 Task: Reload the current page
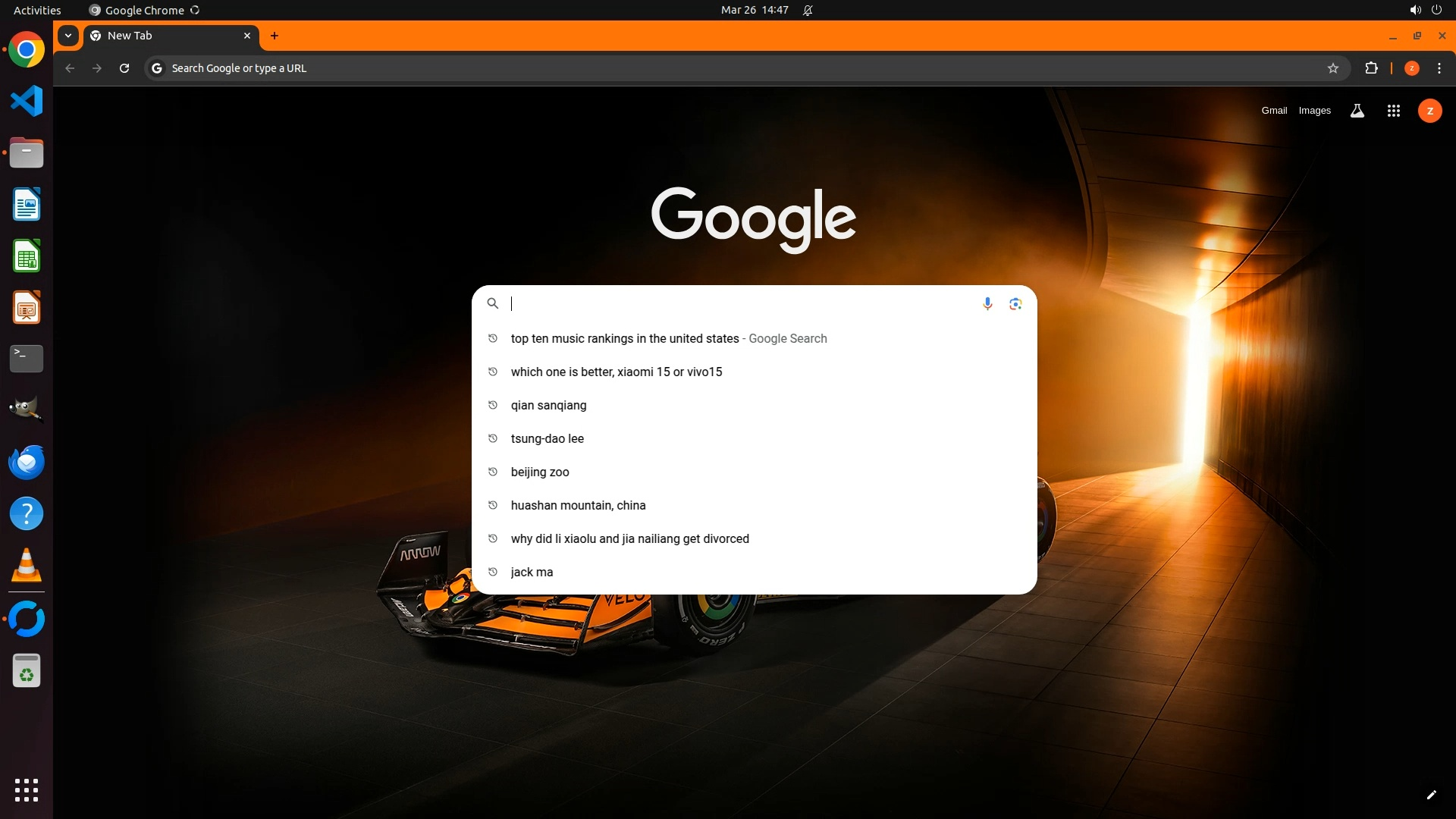(x=124, y=68)
